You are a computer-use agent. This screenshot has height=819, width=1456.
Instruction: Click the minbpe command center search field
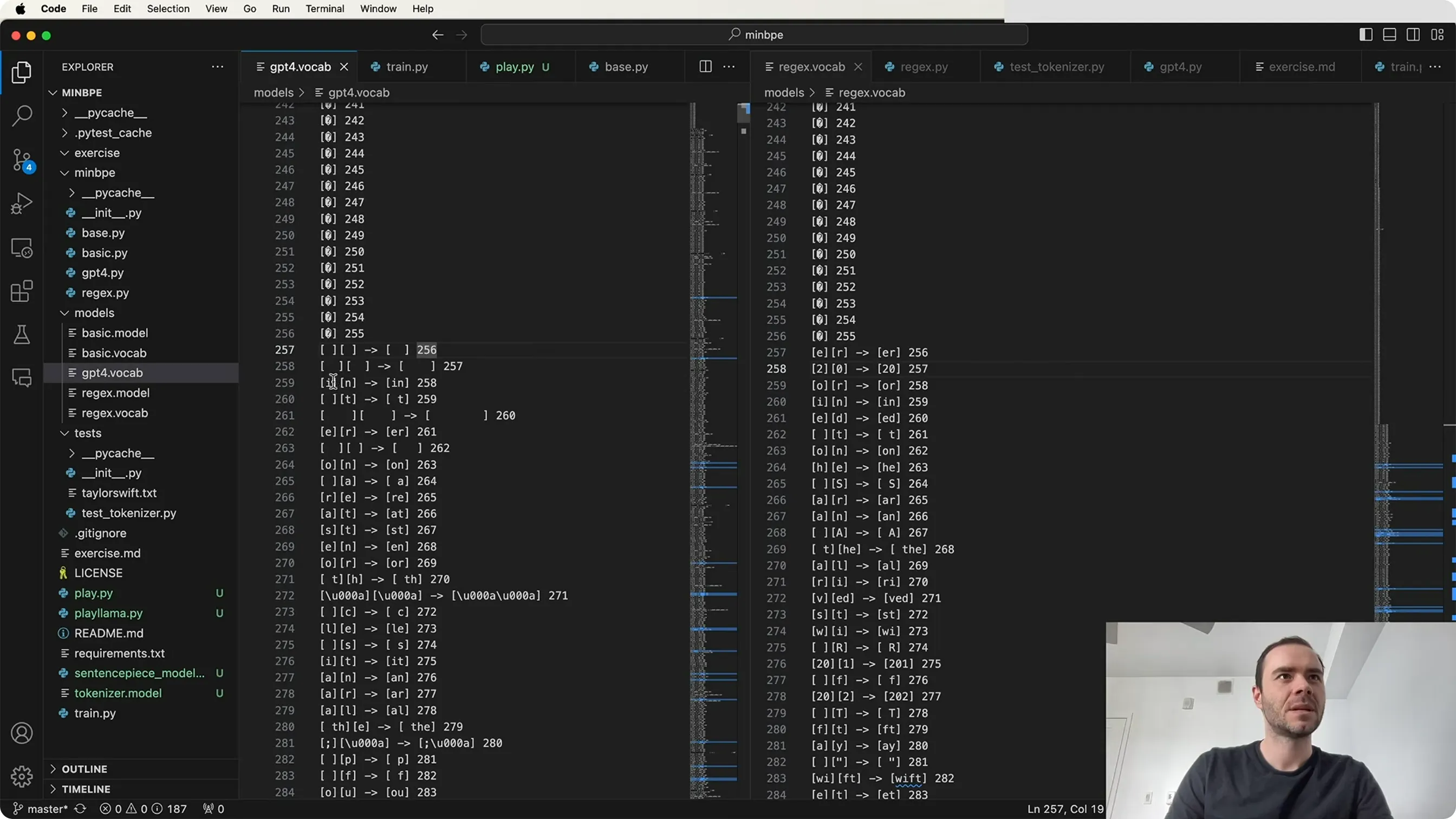click(x=754, y=35)
